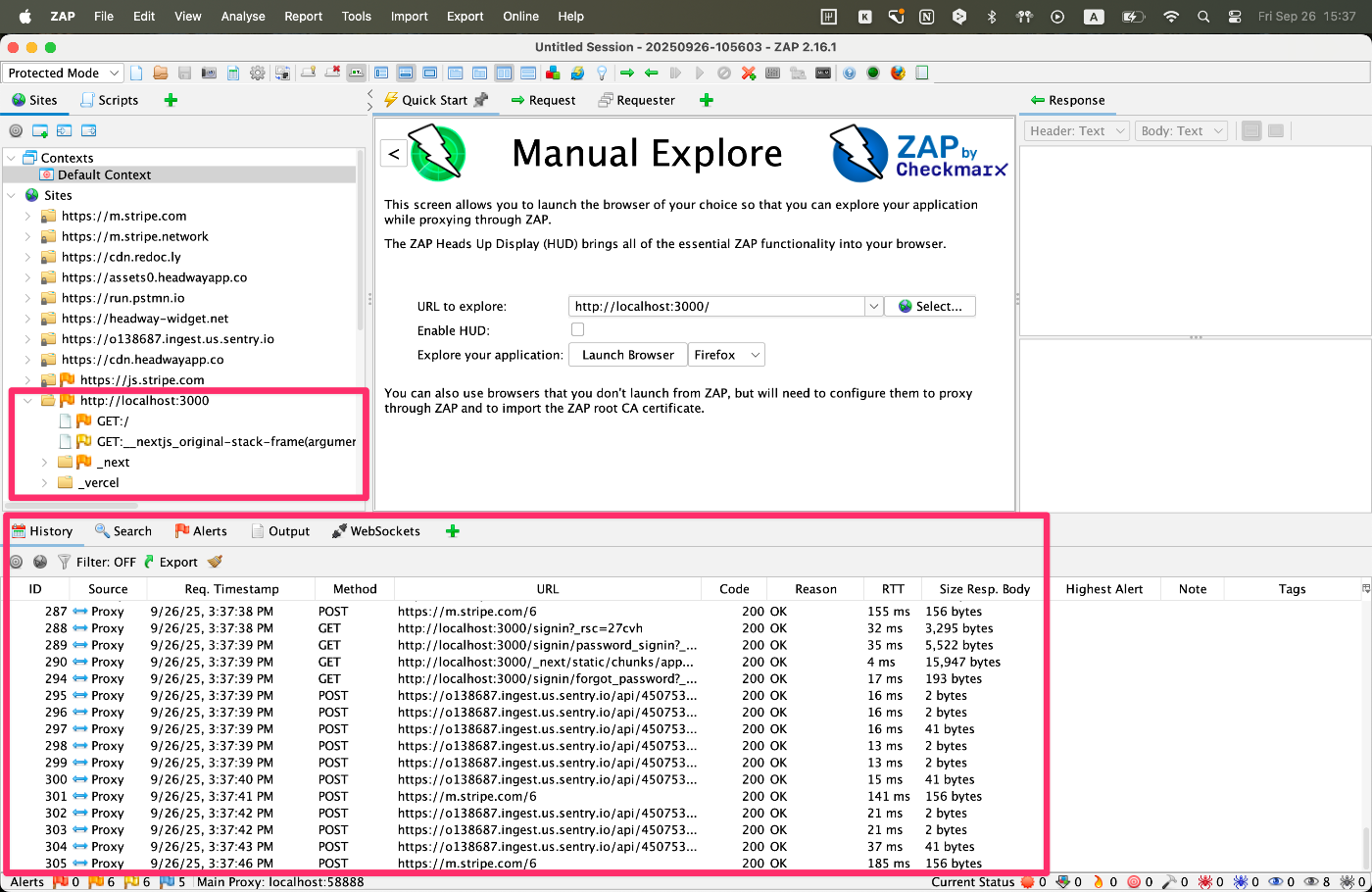Image resolution: width=1372 pixels, height=892 pixels.
Task: Toggle the scope target icon in Sites panel
Action: click(16, 130)
